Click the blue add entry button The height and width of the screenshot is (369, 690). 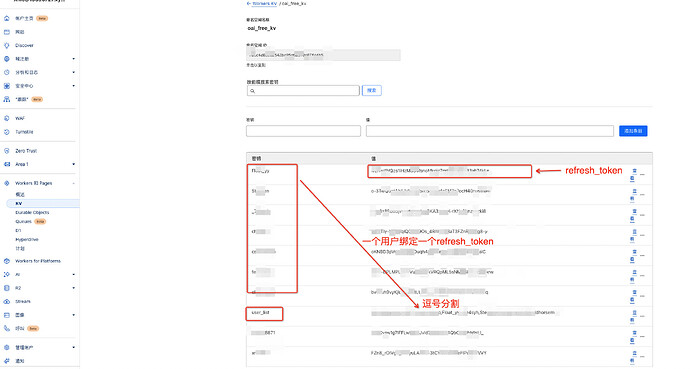(x=633, y=131)
